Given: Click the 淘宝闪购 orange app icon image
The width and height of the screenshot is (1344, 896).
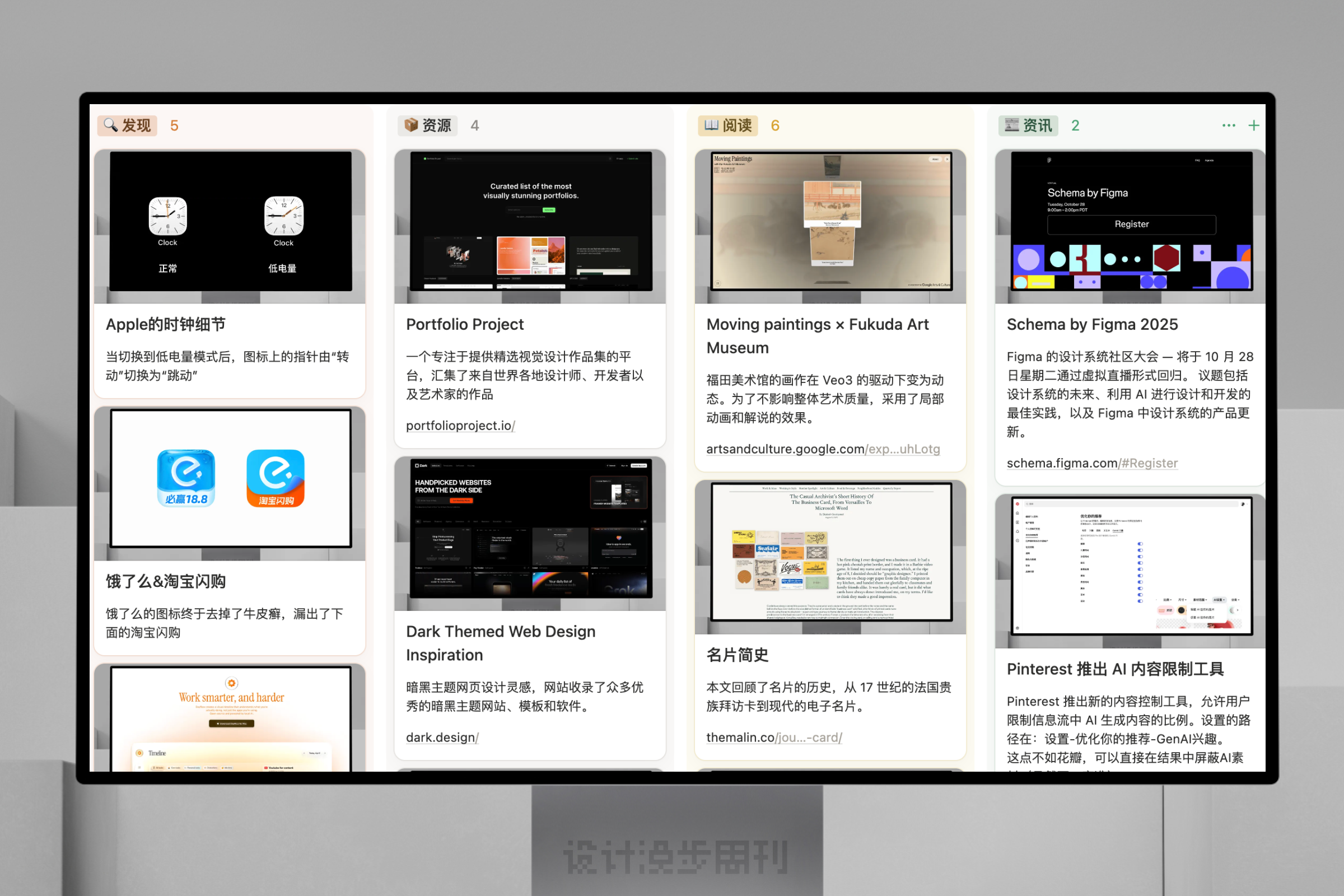Looking at the screenshot, I should point(276,478).
